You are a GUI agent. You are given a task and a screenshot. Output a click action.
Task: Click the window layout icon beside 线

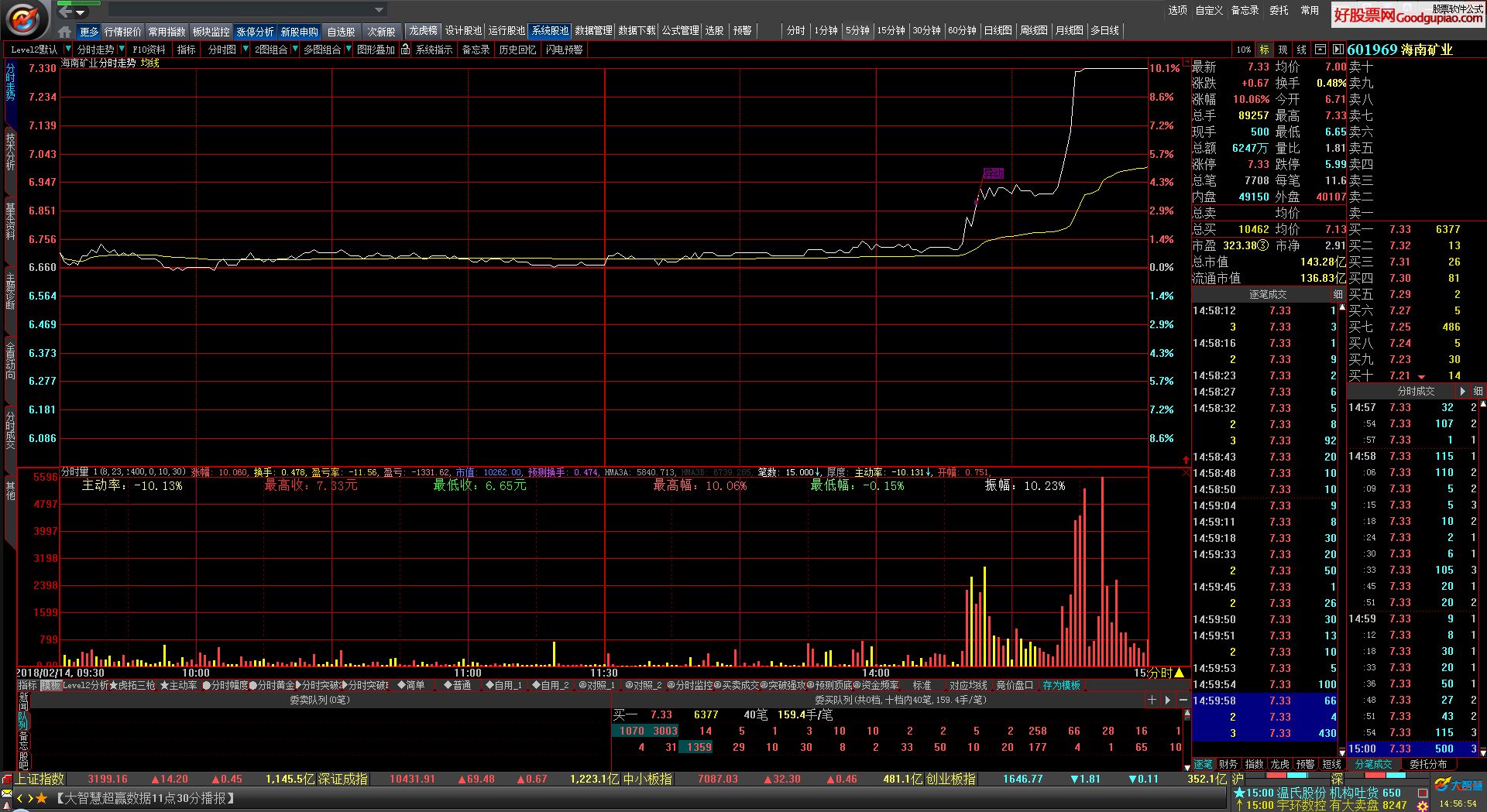[1320, 50]
